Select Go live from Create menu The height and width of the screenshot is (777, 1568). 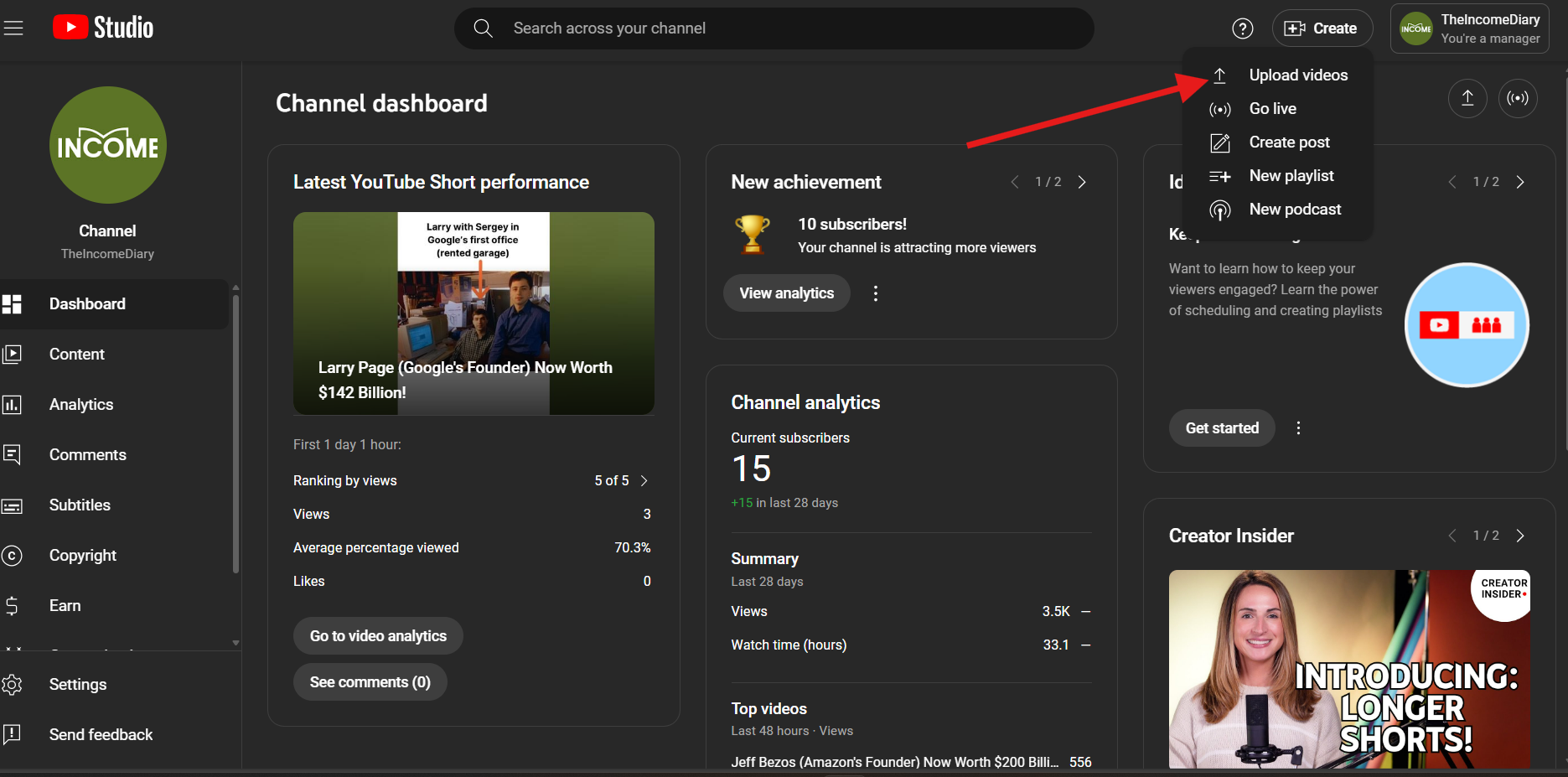point(1277,109)
